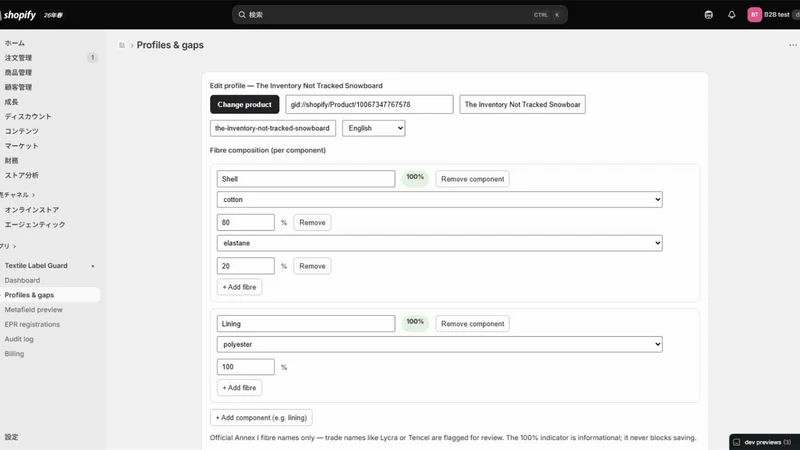Click the Lining component name field
This screenshot has width=800, height=450.
click(x=306, y=323)
